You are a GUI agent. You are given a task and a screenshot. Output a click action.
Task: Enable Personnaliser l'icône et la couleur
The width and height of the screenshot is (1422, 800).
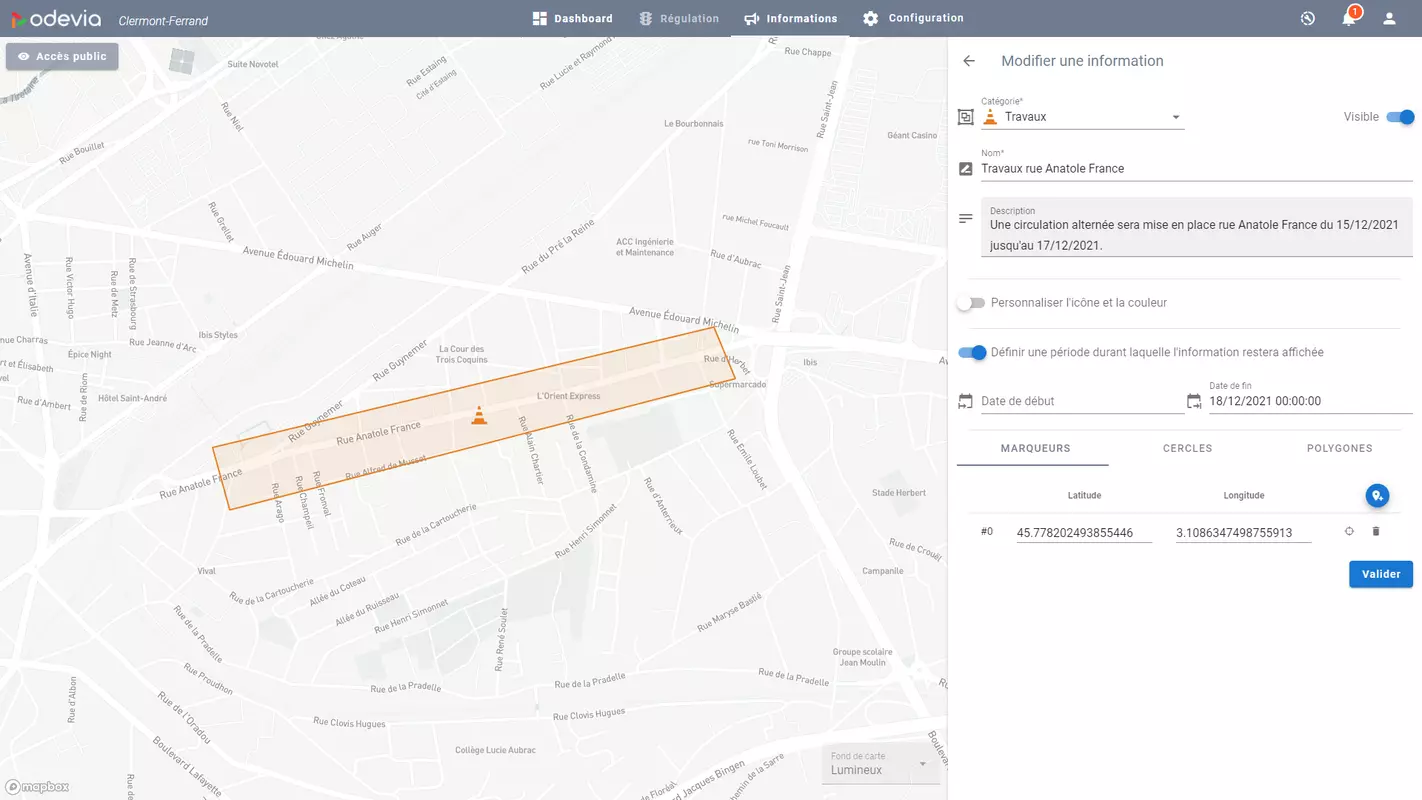point(970,303)
